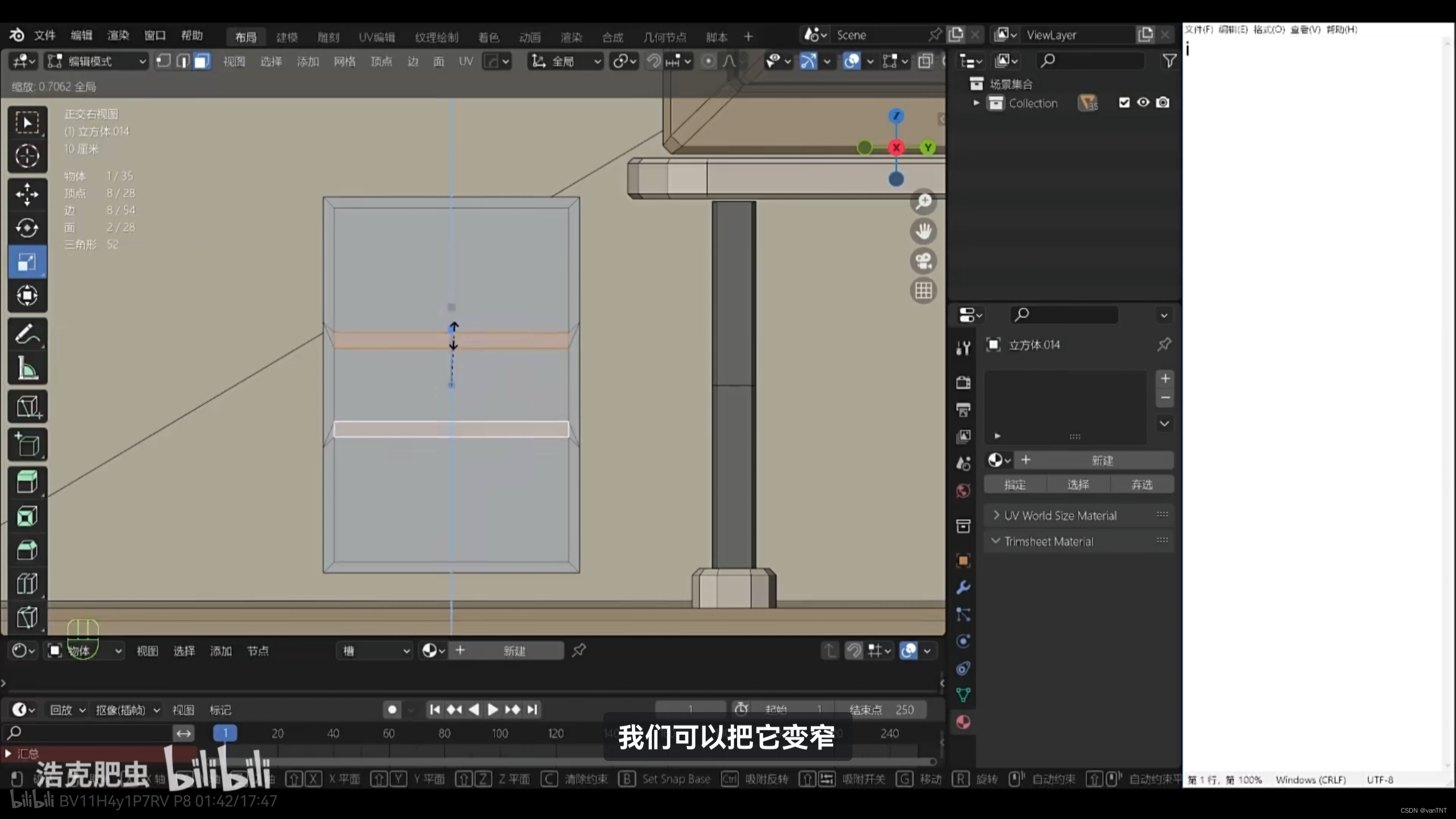Toggle camera view icon
Image resolution: width=1456 pixels, height=819 pixels.
coord(924,261)
